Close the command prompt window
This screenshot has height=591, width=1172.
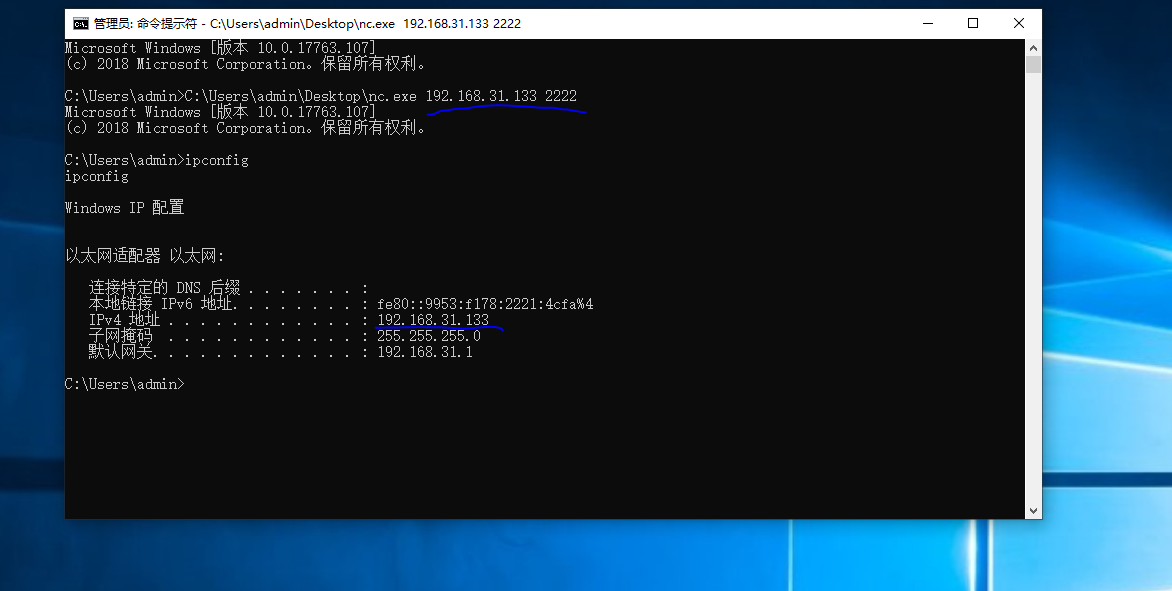(1018, 24)
